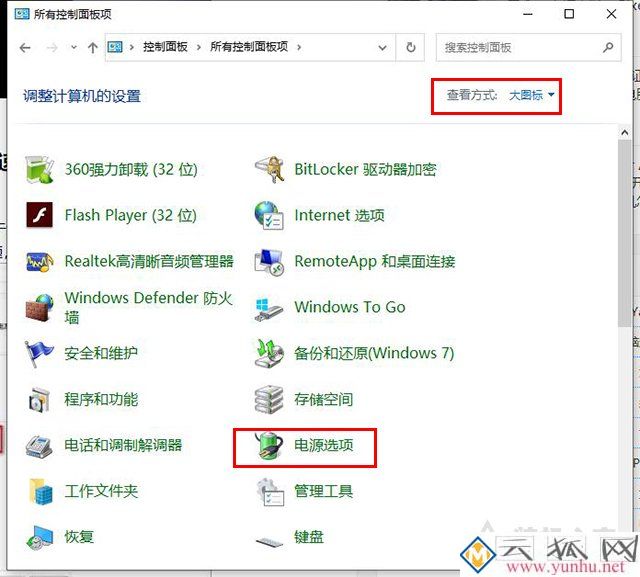Click the 键盘 keyboard icon
640x577 pixels.
[269, 542]
